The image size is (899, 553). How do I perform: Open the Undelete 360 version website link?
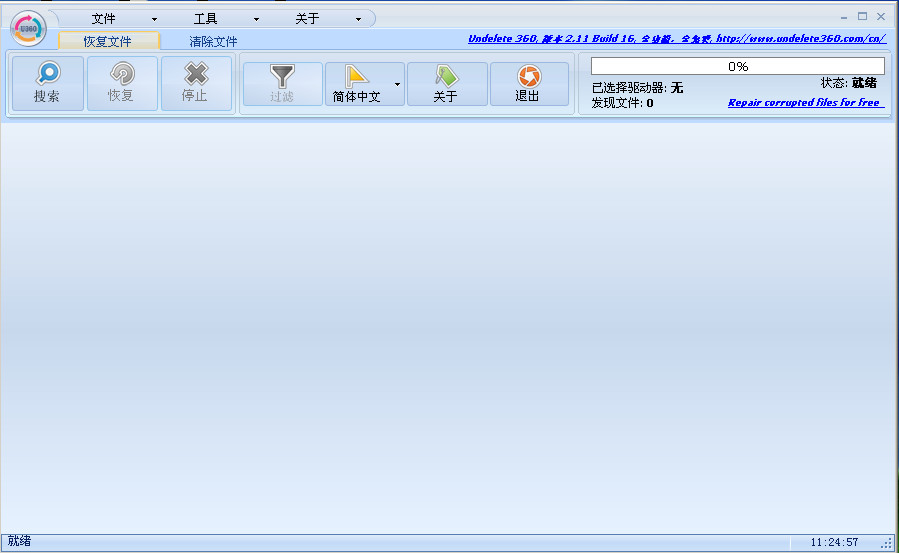[677, 38]
